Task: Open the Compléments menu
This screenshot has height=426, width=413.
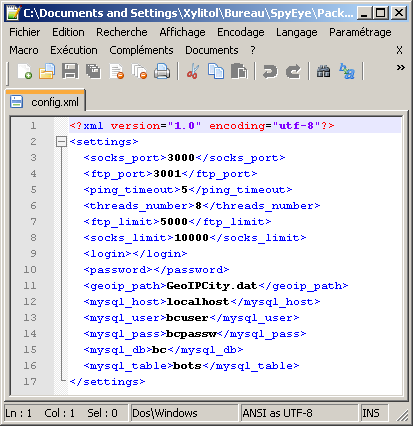Action: click(x=141, y=50)
